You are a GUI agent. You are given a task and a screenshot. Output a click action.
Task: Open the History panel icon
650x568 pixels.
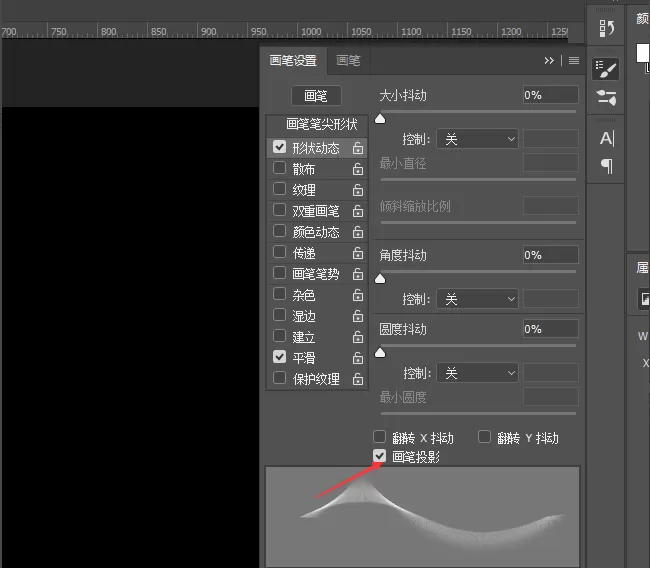click(606, 29)
